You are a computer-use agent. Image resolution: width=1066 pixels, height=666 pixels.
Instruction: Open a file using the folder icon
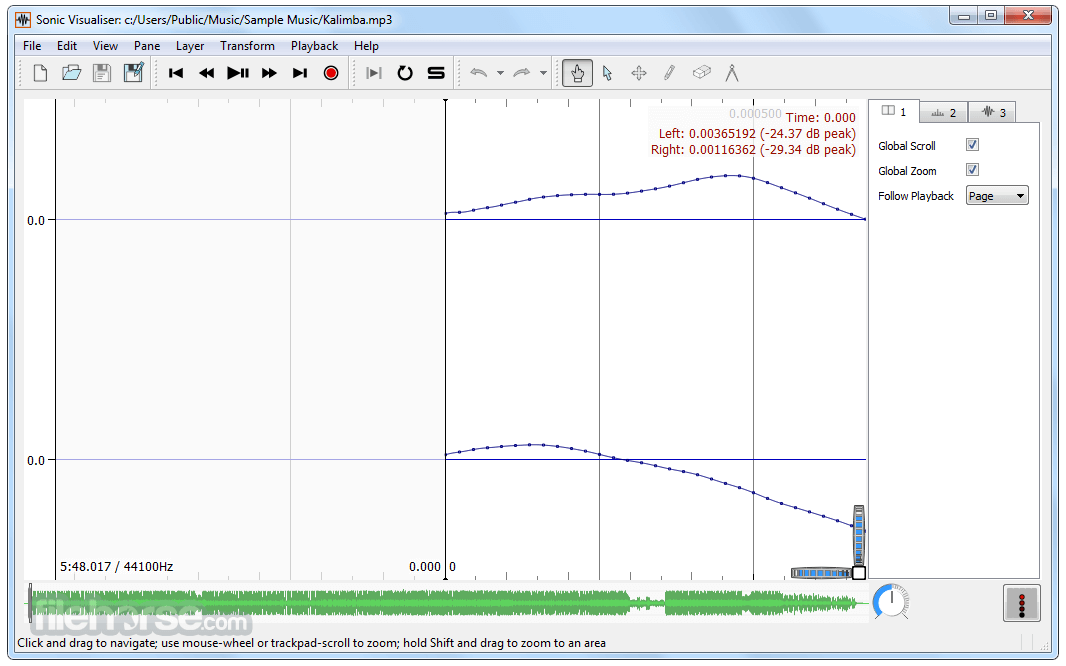(71, 73)
